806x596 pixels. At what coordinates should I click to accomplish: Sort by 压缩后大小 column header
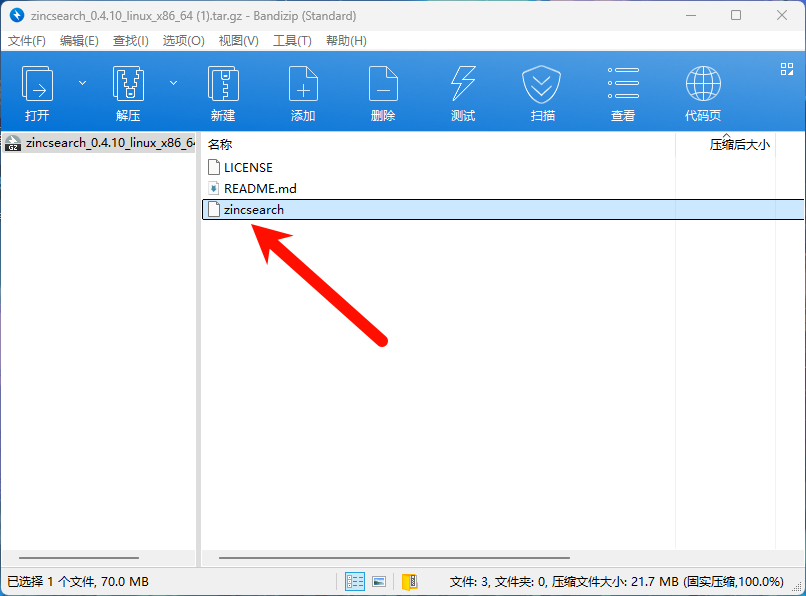725,145
